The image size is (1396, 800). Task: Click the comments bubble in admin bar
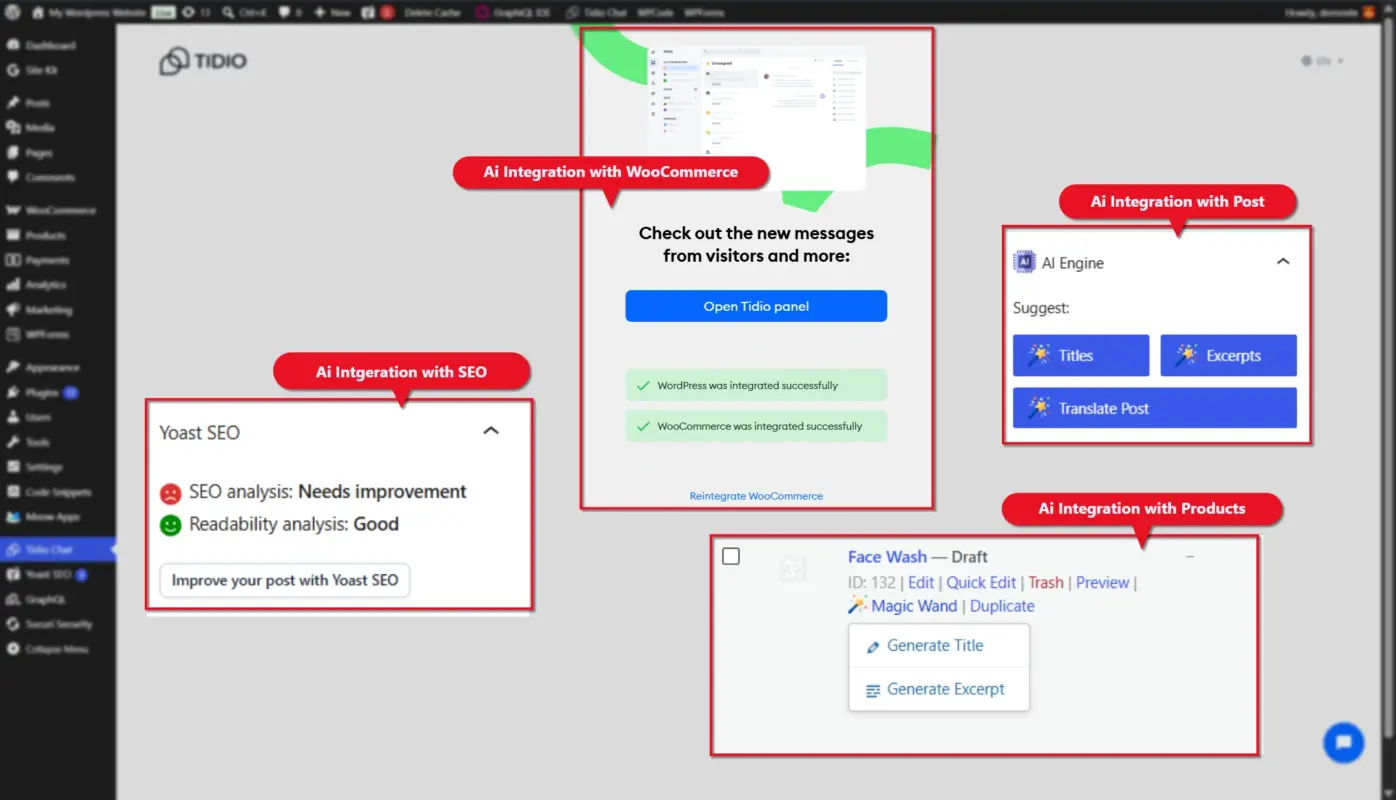[291, 13]
